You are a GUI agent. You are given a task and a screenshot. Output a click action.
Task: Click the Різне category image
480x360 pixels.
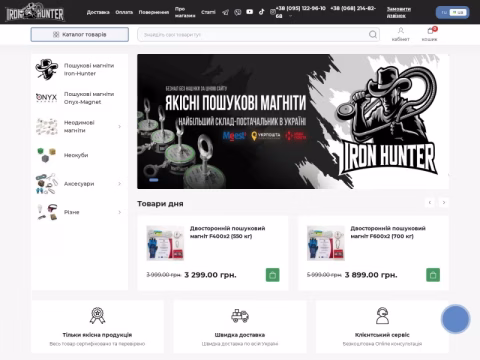[47, 212]
